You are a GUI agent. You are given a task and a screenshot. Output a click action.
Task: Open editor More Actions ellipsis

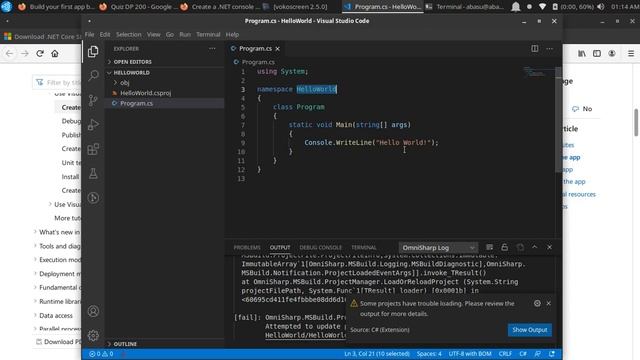(x=550, y=49)
